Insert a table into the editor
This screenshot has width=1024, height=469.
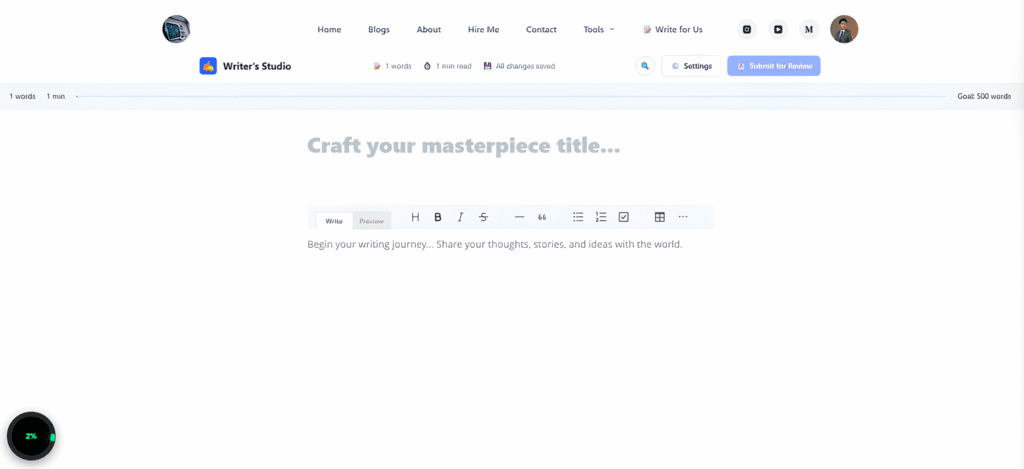660,217
